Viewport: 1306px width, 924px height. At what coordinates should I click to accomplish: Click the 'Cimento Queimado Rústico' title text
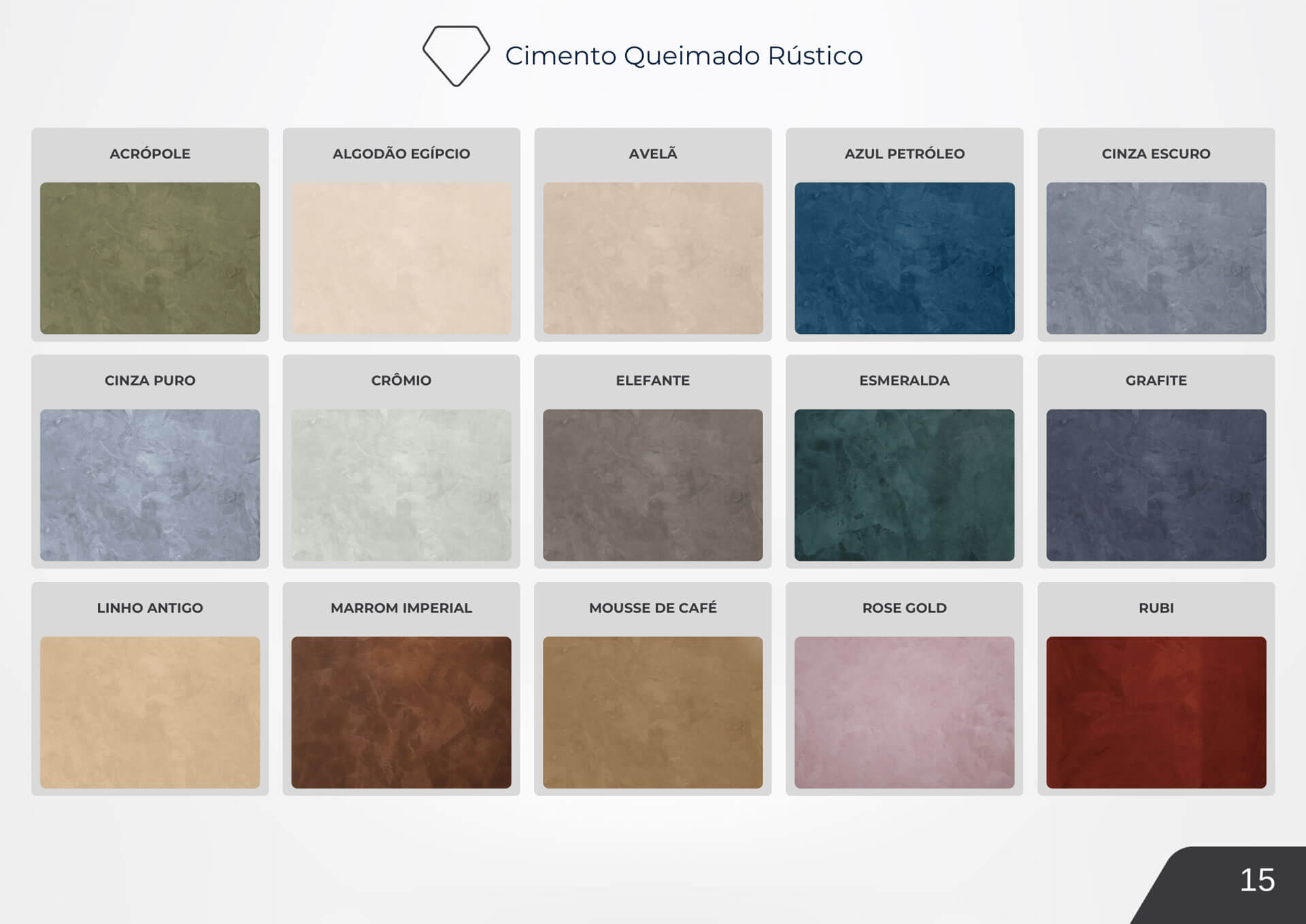tap(684, 56)
